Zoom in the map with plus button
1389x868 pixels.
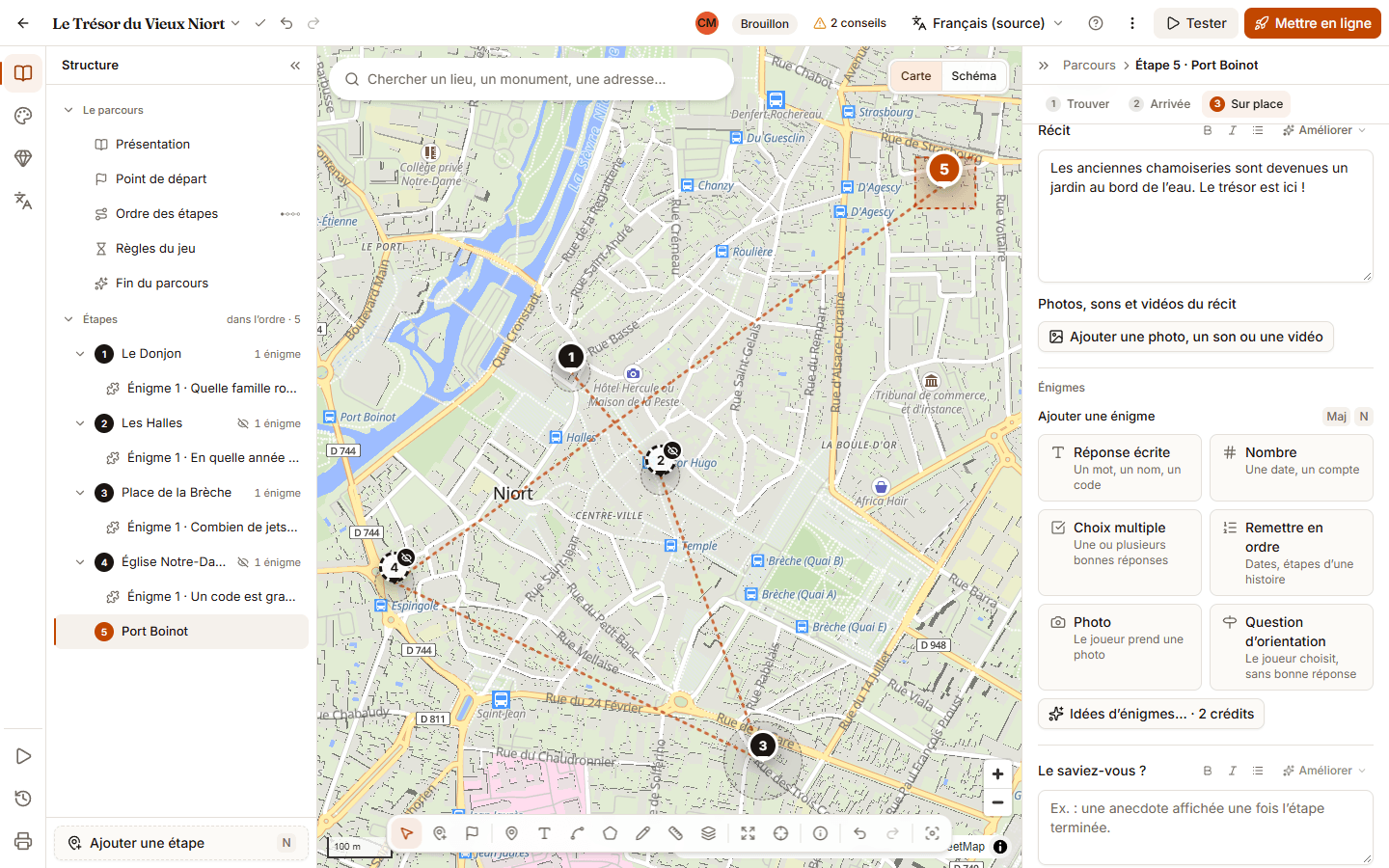pyautogui.click(x=997, y=773)
